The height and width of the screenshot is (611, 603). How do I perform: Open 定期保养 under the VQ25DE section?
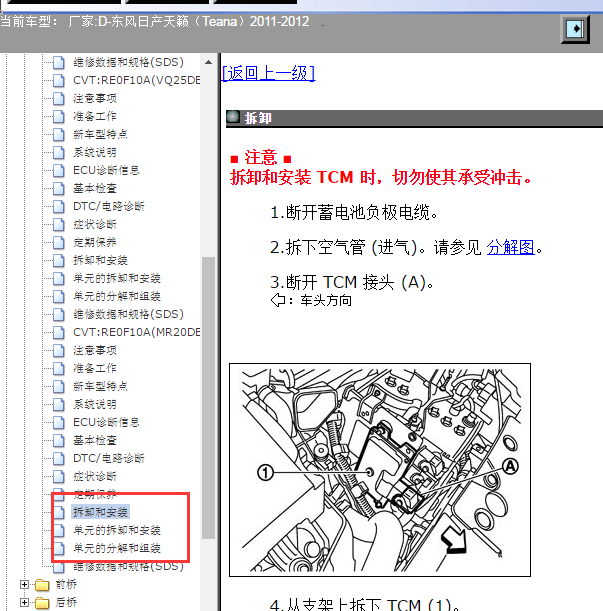[95, 242]
